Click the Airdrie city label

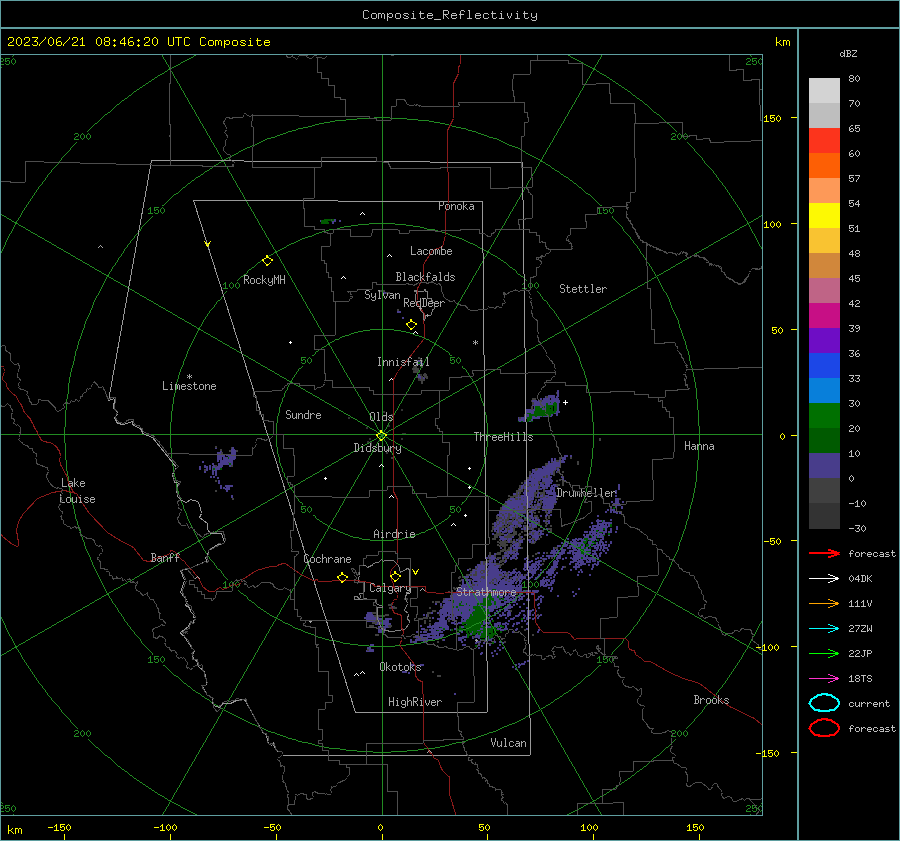394,534
